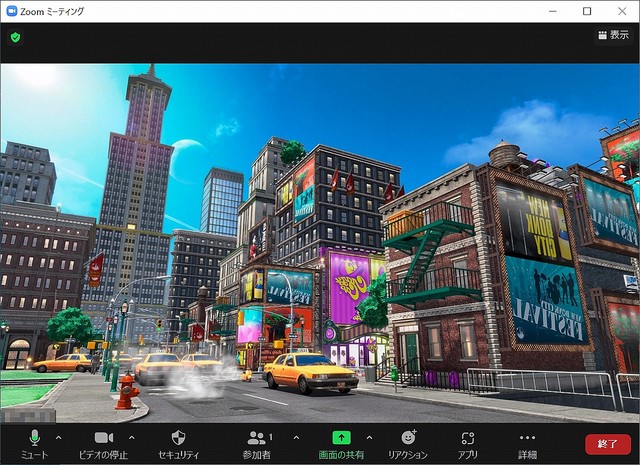Open video options arrow beside ビデオの停止
The width and height of the screenshot is (640, 465).
coord(131,438)
